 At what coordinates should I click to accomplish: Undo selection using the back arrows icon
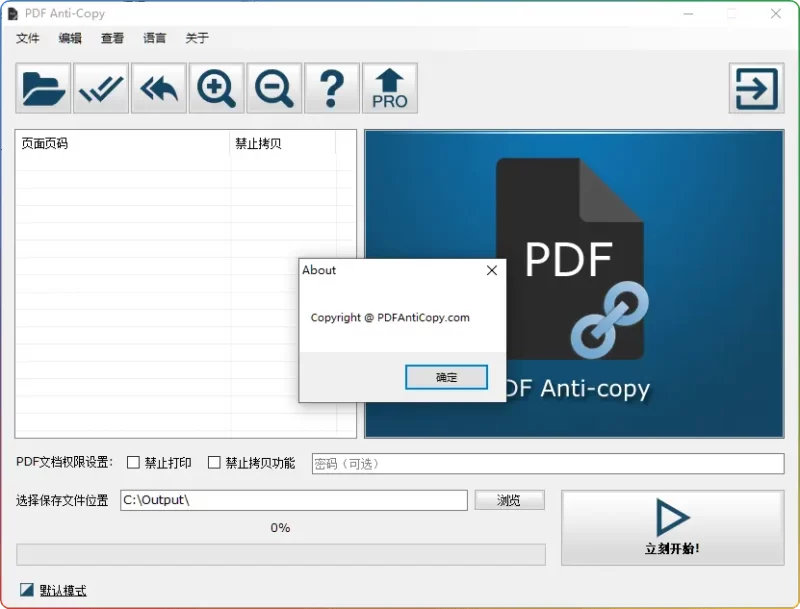158,88
